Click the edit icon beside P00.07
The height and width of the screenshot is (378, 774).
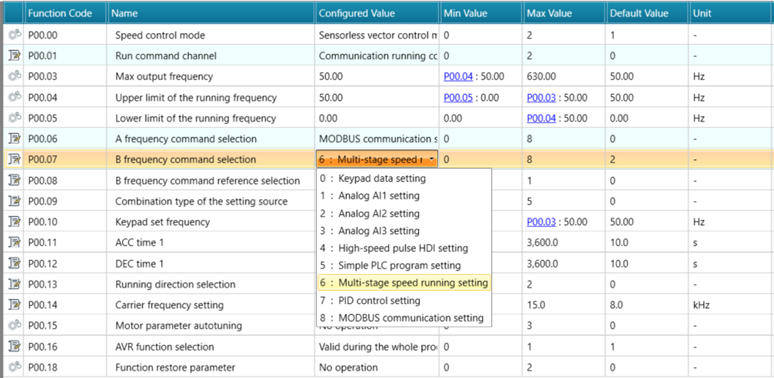tap(14, 159)
